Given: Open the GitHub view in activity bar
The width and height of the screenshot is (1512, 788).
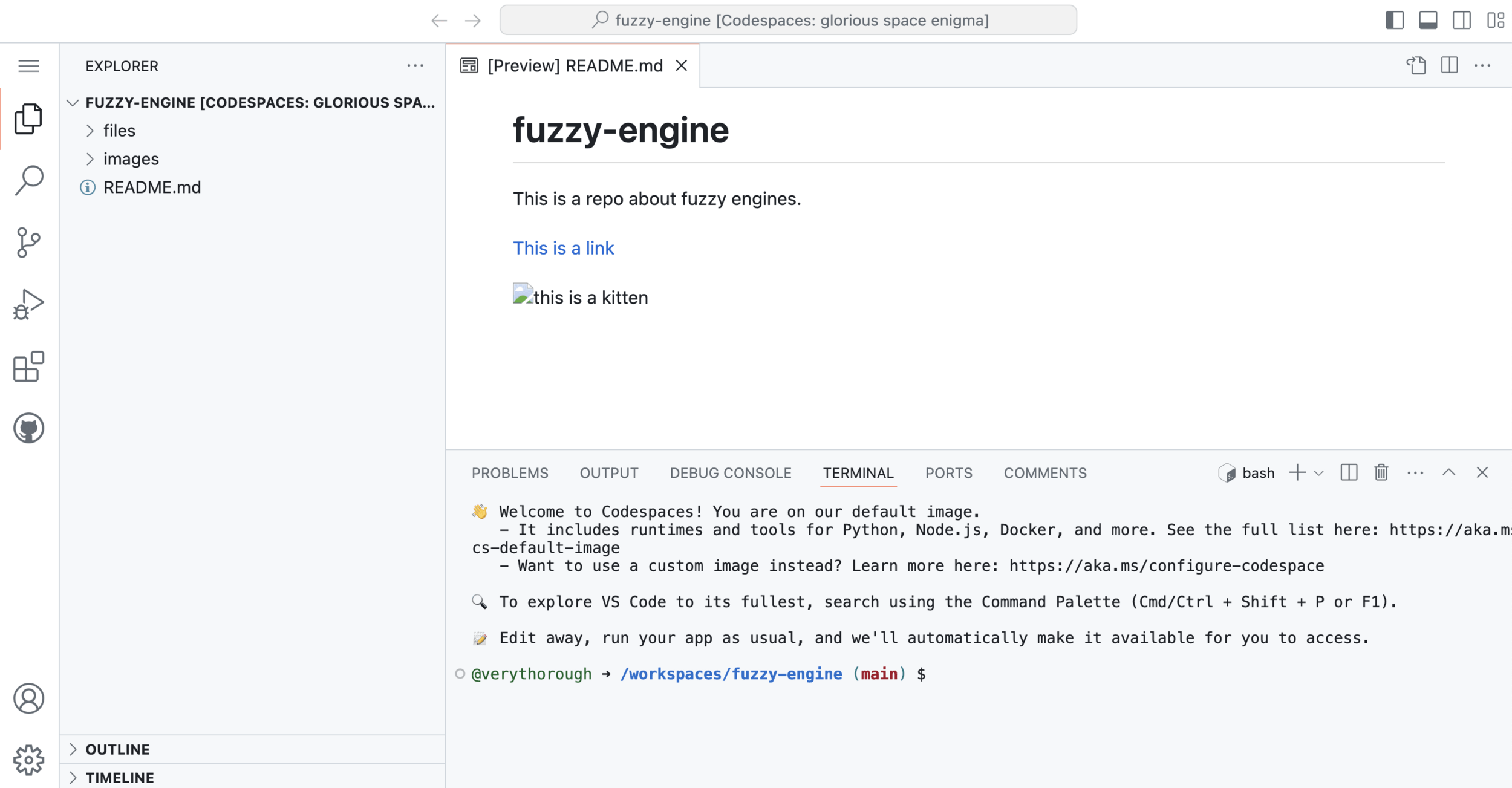Looking at the screenshot, I should [x=28, y=428].
